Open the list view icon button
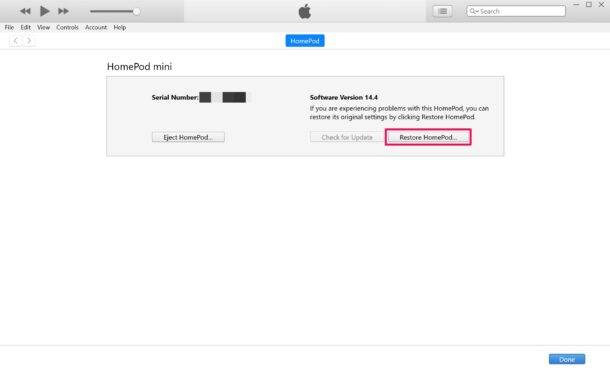Screen dimensions: 610x373 click(443, 11)
